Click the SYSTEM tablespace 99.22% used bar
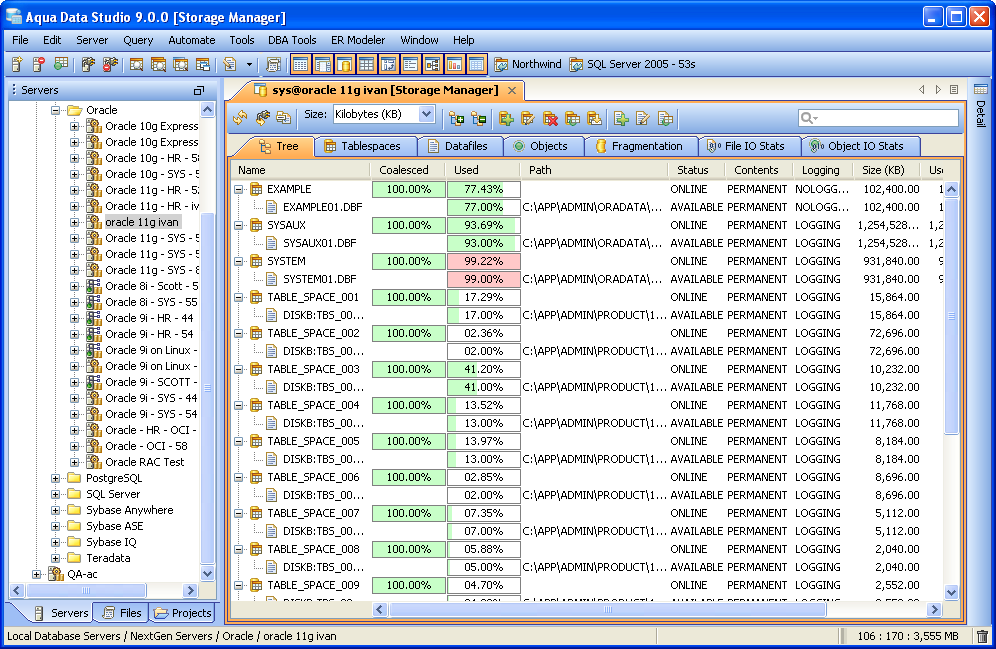Screen dimensions: 996x649 (483, 261)
